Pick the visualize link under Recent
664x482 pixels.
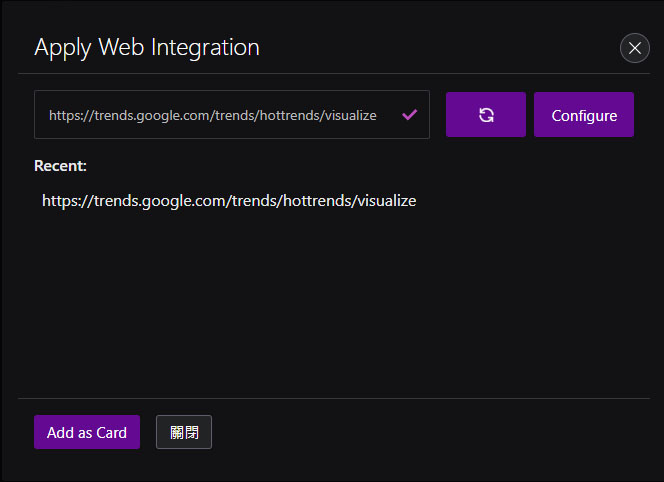229,201
